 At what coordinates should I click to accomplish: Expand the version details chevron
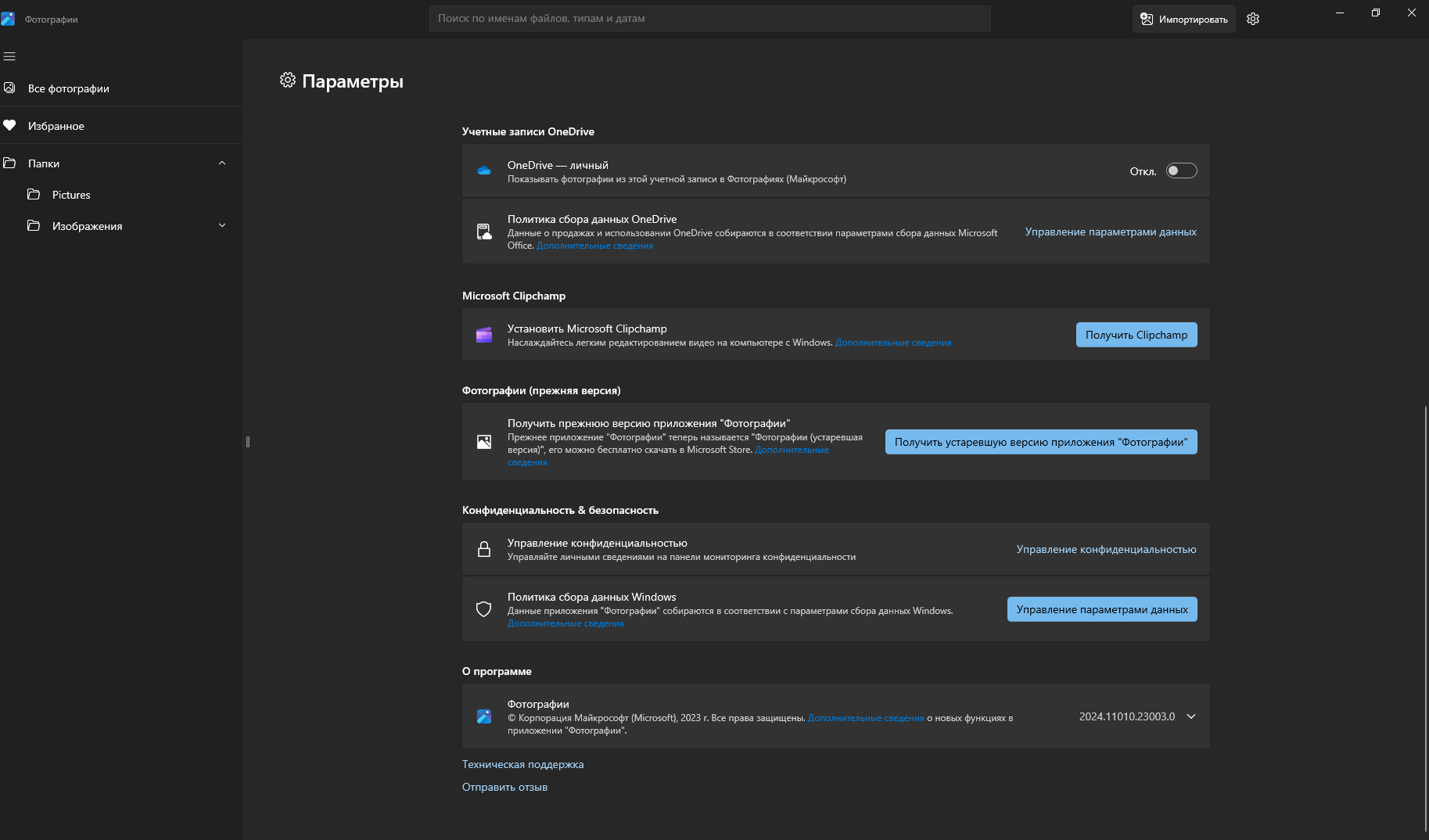coord(1191,716)
